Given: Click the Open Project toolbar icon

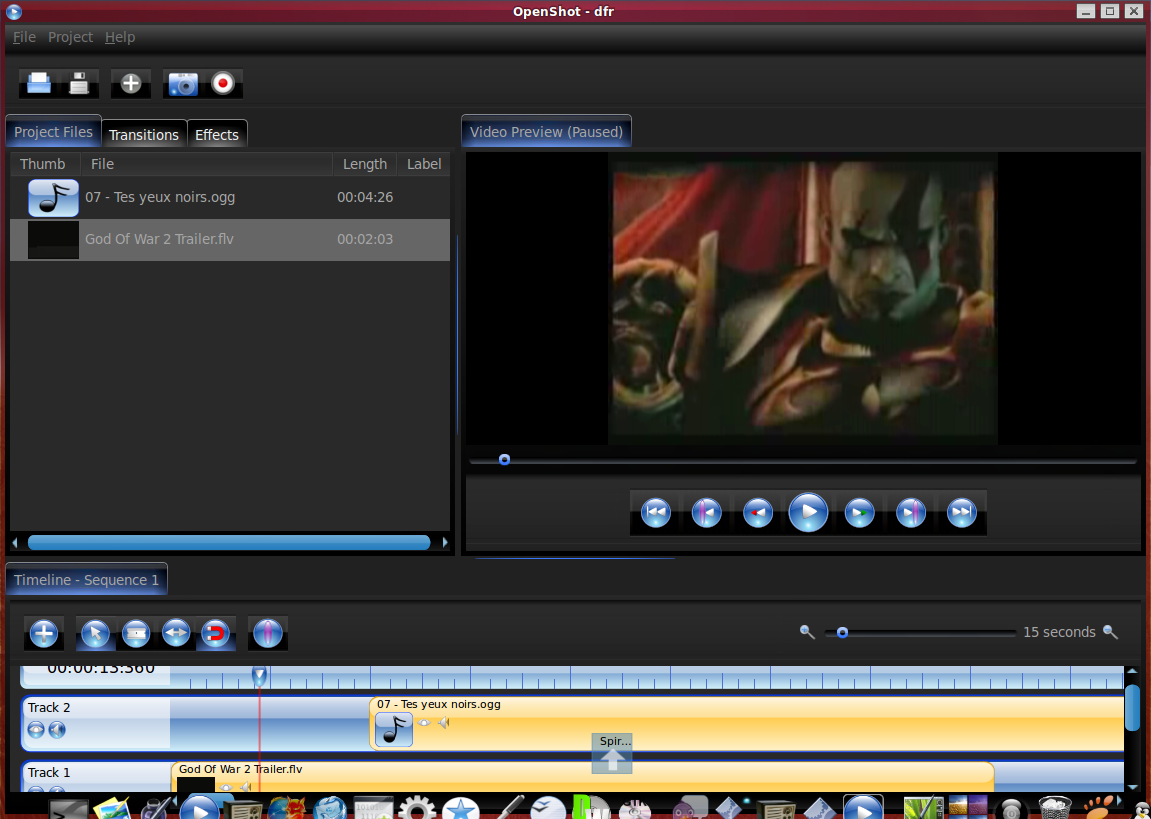Looking at the screenshot, I should [39, 84].
